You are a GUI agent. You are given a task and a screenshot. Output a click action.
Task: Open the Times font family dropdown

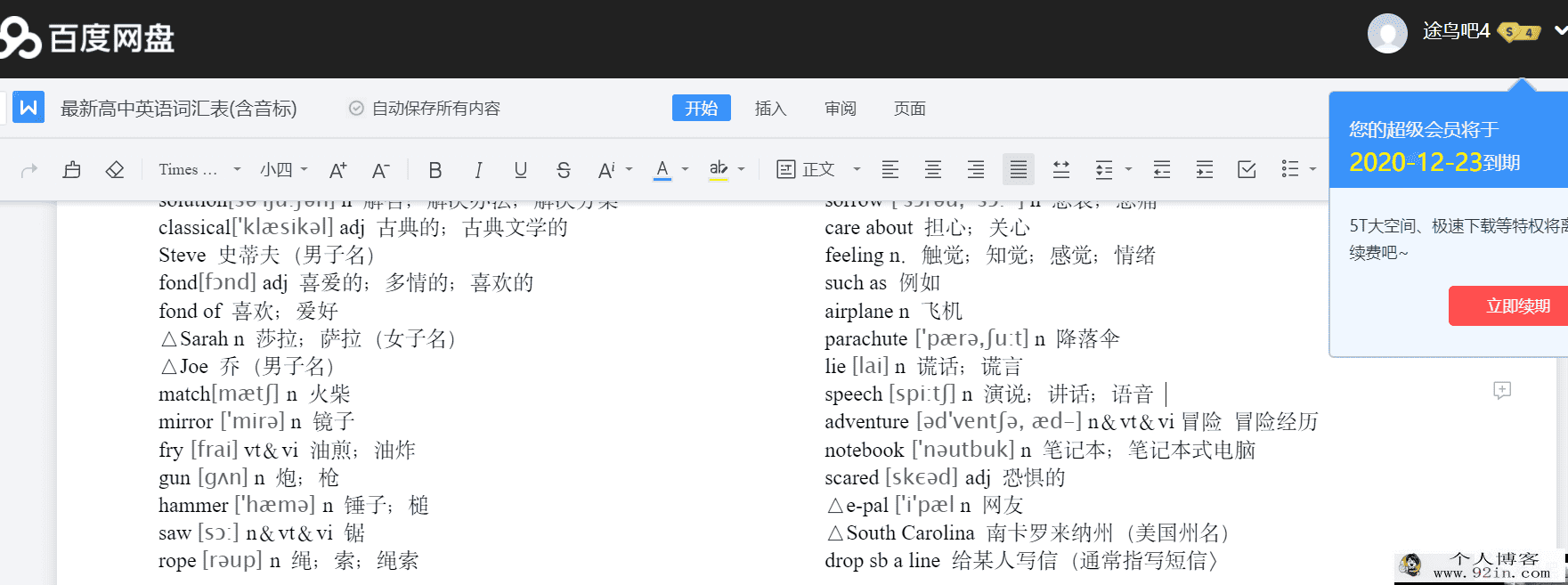click(199, 169)
